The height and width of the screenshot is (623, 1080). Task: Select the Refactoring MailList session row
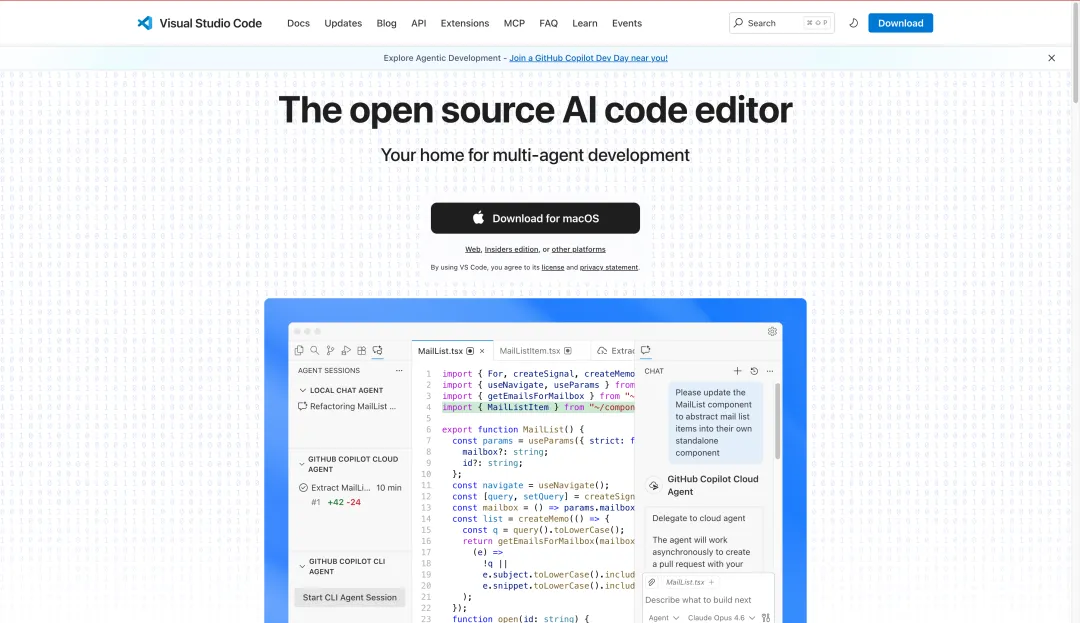point(350,406)
